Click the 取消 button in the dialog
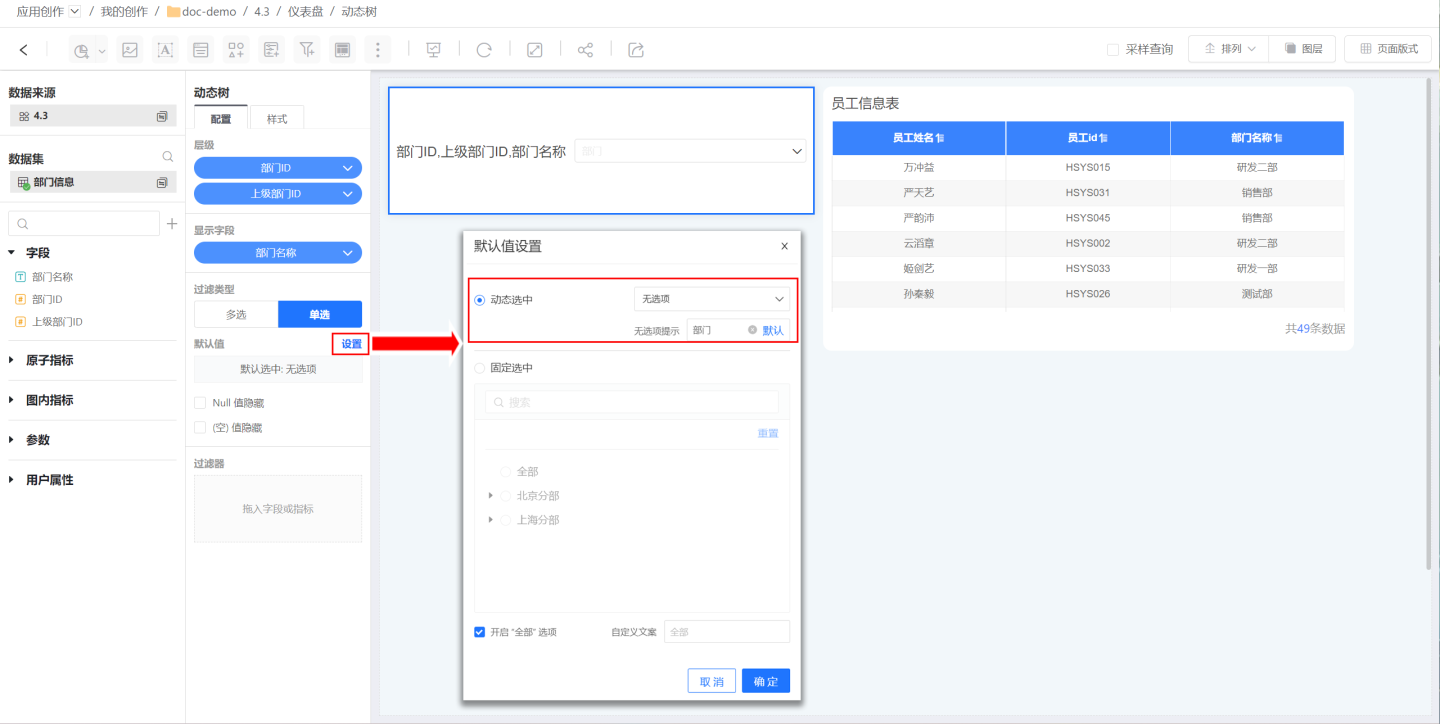Viewport: 1440px width, 725px height. click(711, 681)
